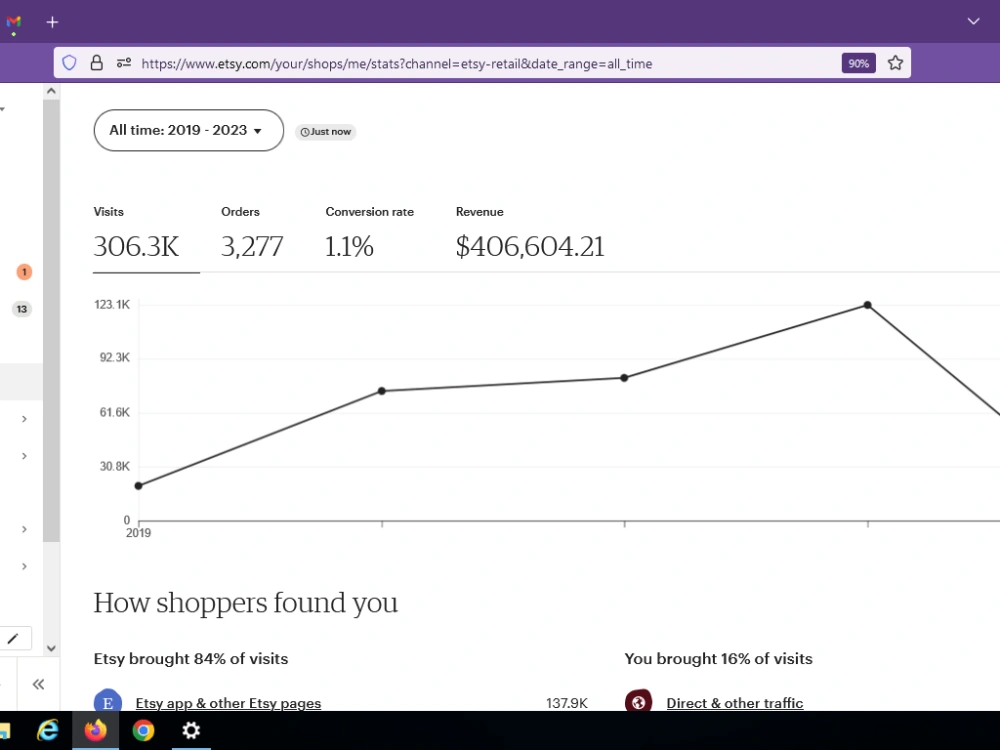This screenshot has width=1000, height=750.
Task: Click the How shoppers found you heading
Action: [x=246, y=603]
